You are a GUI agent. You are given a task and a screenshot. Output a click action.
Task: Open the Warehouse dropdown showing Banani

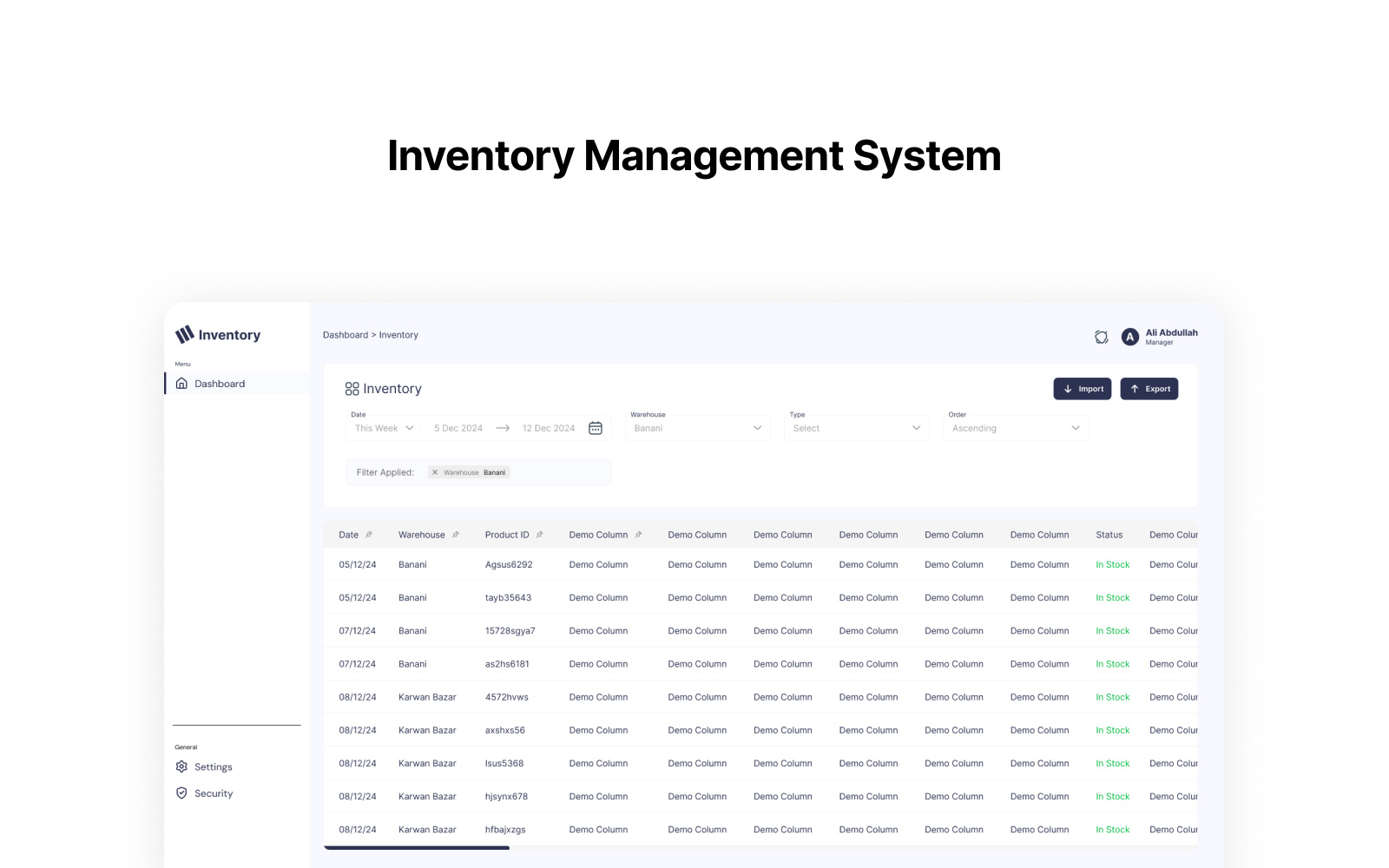[x=697, y=427]
